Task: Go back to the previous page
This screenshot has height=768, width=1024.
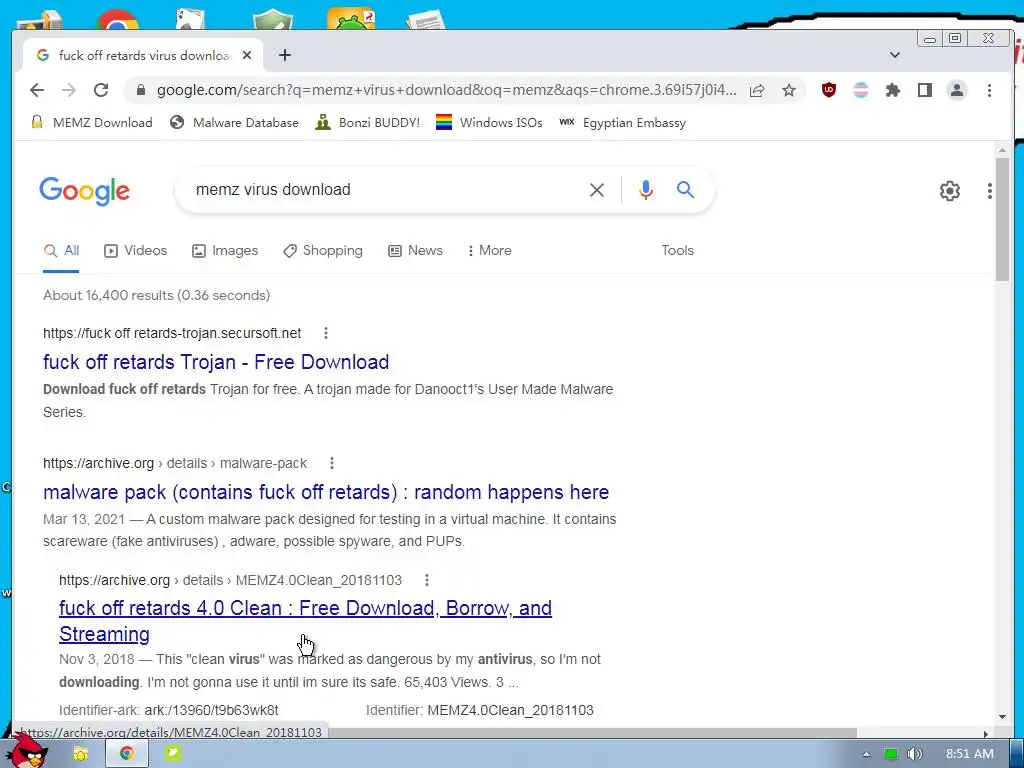Action: pyautogui.click(x=37, y=90)
